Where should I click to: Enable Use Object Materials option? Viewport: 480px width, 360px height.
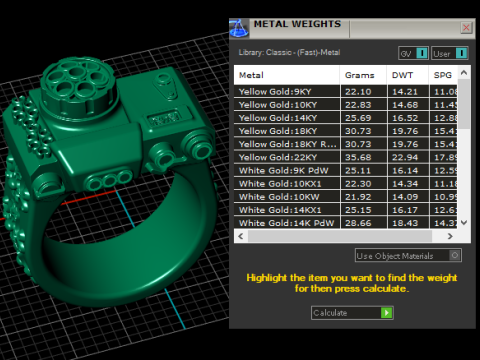pyautogui.click(x=408, y=255)
